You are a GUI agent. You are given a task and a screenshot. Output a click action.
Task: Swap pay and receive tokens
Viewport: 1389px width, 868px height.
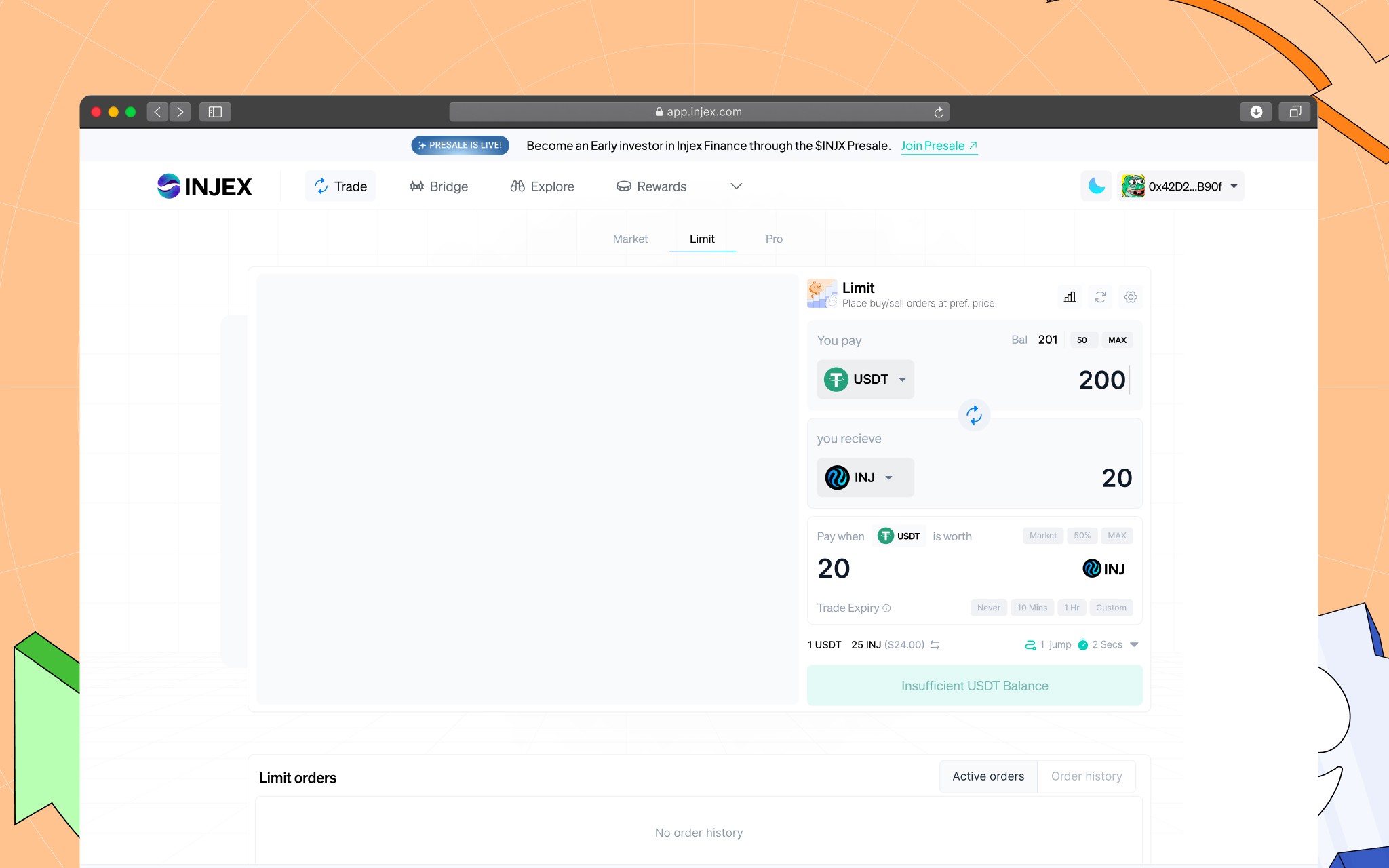coord(974,415)
